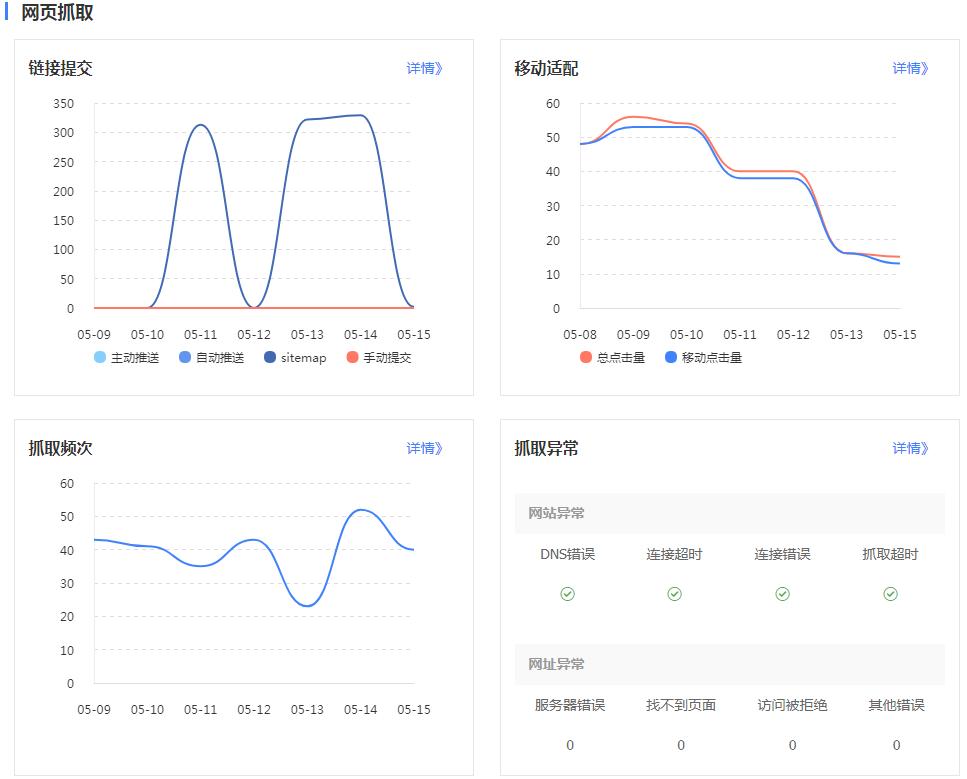Toggle the sitemap legend series
This screenshot has width=967, height=779.
tap(295, 357)
